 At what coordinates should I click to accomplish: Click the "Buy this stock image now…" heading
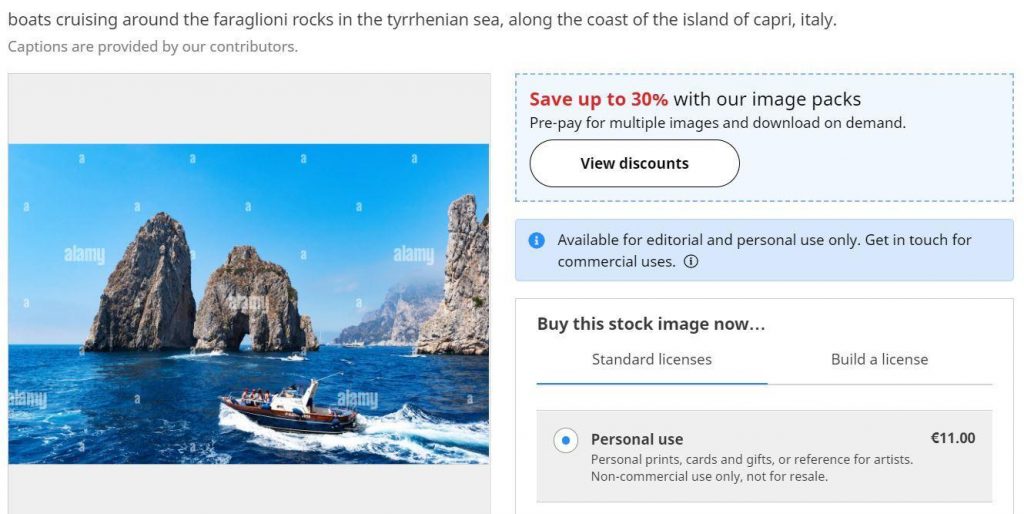click(x=651, y=324)
